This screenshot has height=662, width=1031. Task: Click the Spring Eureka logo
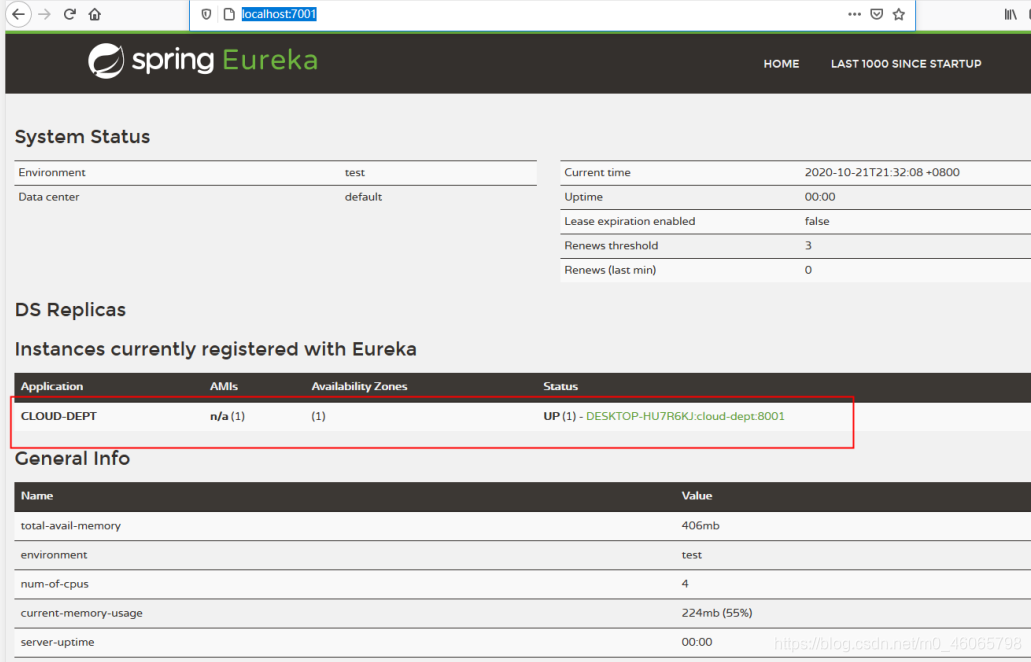tap(203, 60)
